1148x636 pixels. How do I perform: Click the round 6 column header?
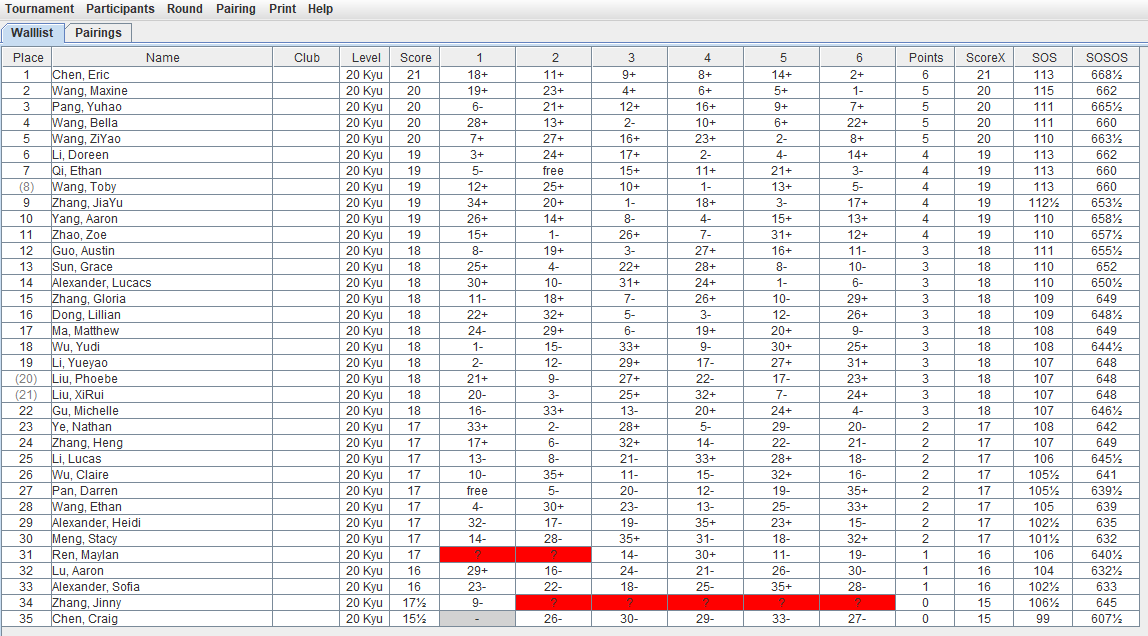pos(859,58)
